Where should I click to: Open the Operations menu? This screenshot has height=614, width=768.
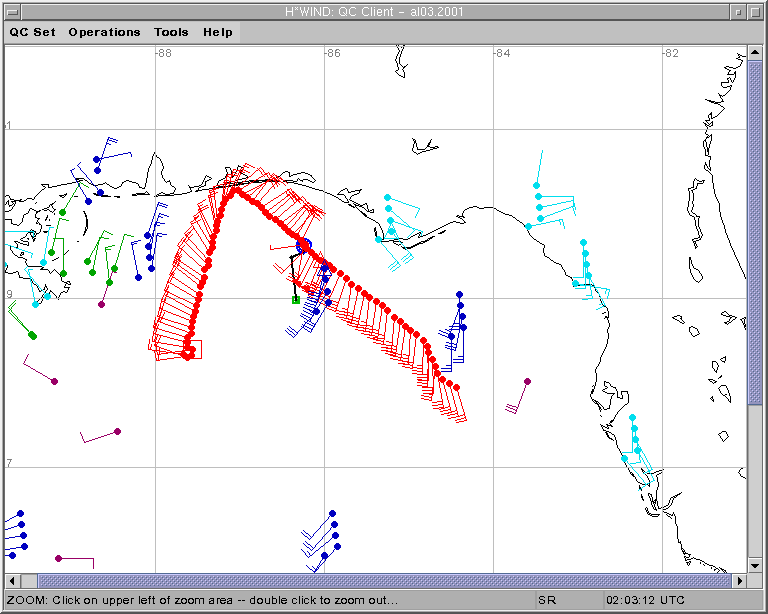coord(104,32)
